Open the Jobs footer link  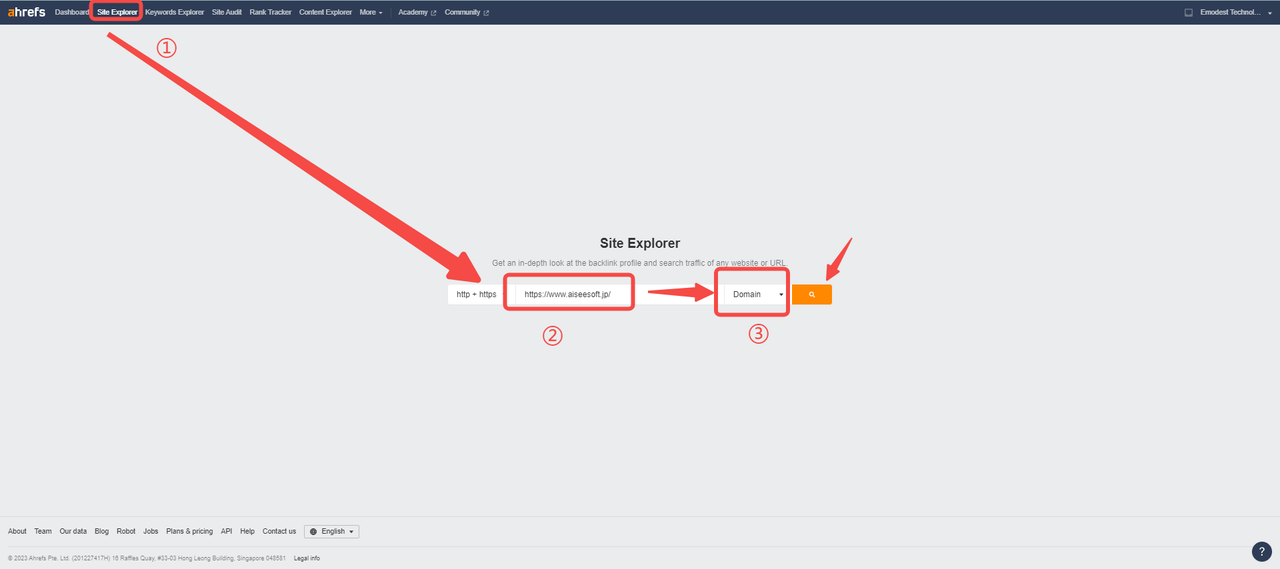(x=151, y=531)
